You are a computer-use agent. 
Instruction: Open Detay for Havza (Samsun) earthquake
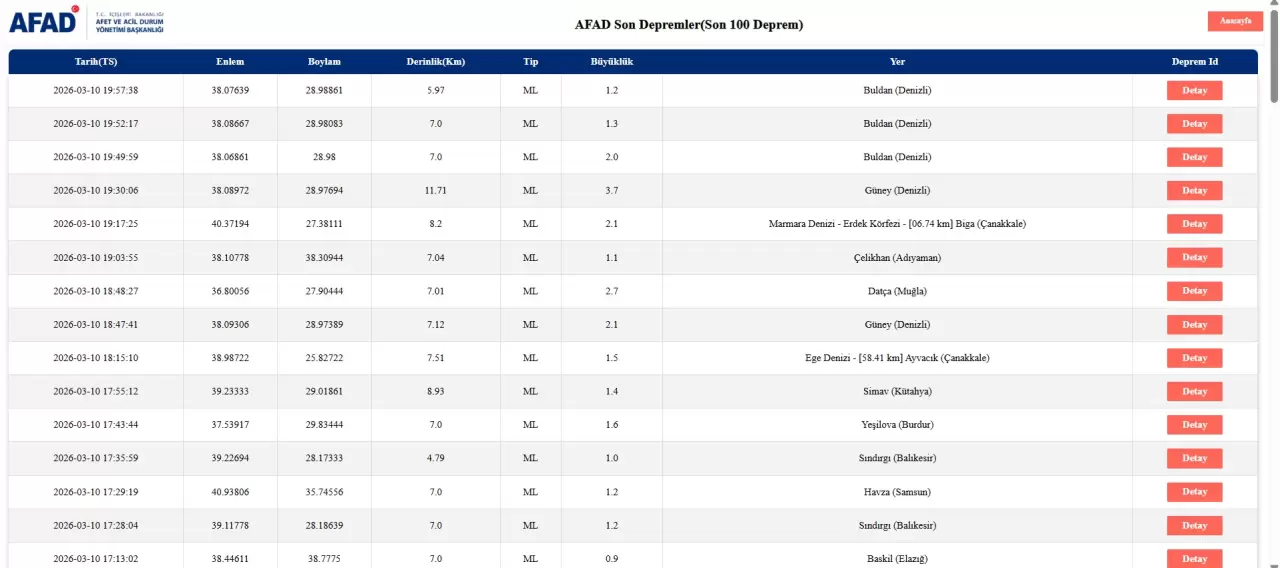coord(1194,492)
